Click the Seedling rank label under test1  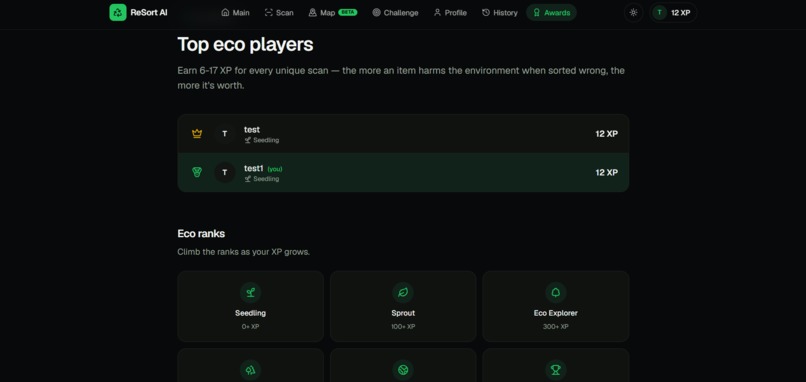tap(262, 179)
